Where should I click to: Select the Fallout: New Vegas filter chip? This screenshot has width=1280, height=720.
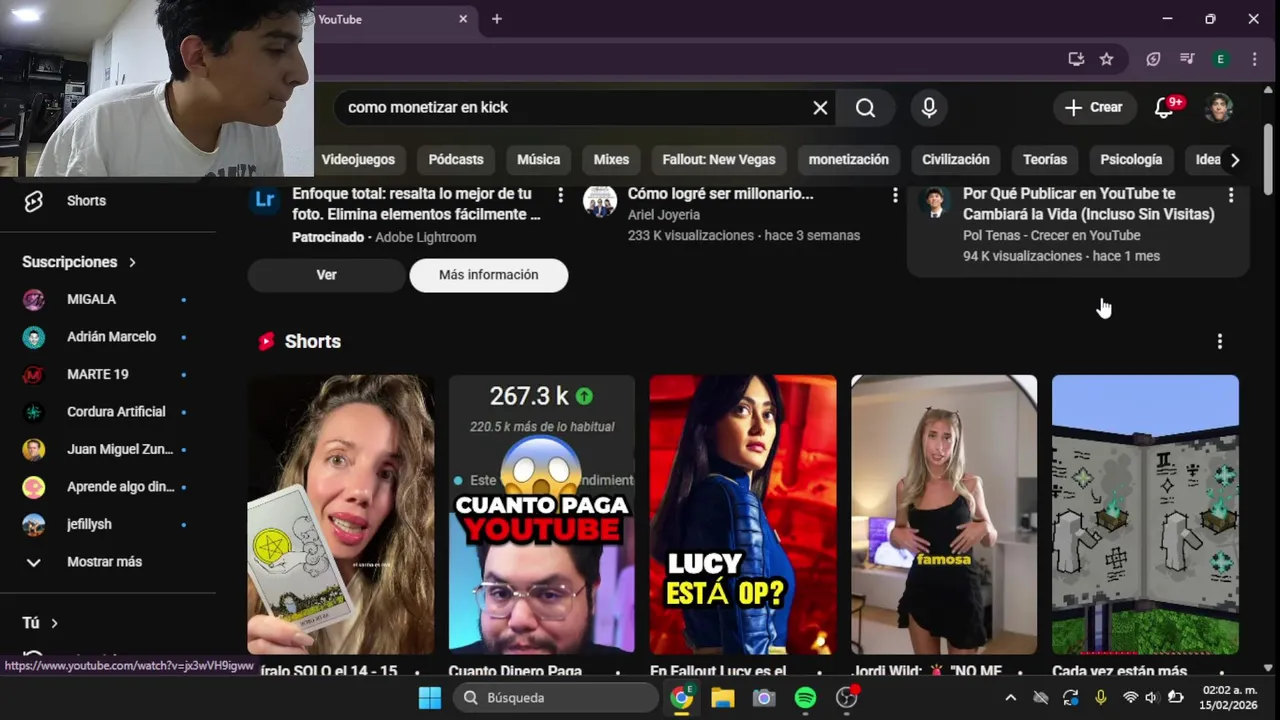pyautogui.click(x=719, y=160)
